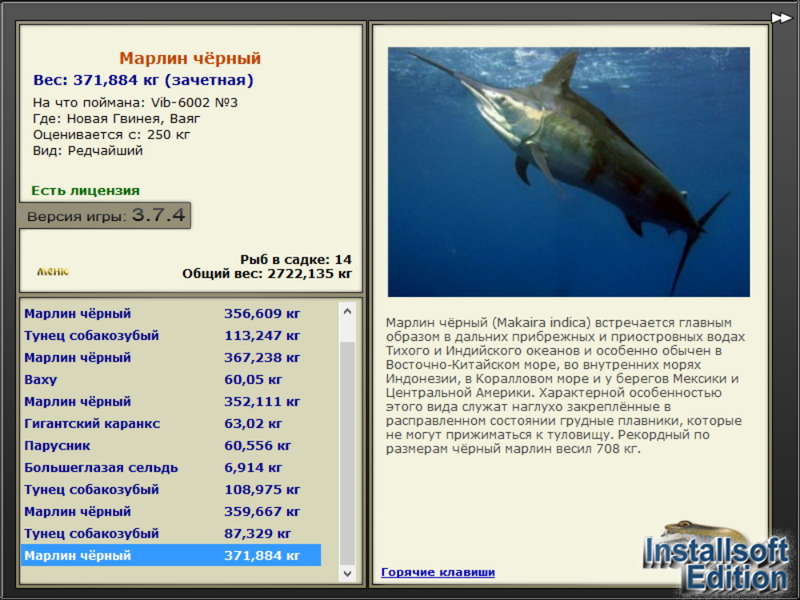
Task: Click the Версия игры 3.7.4 label
Action: point(105,215)
